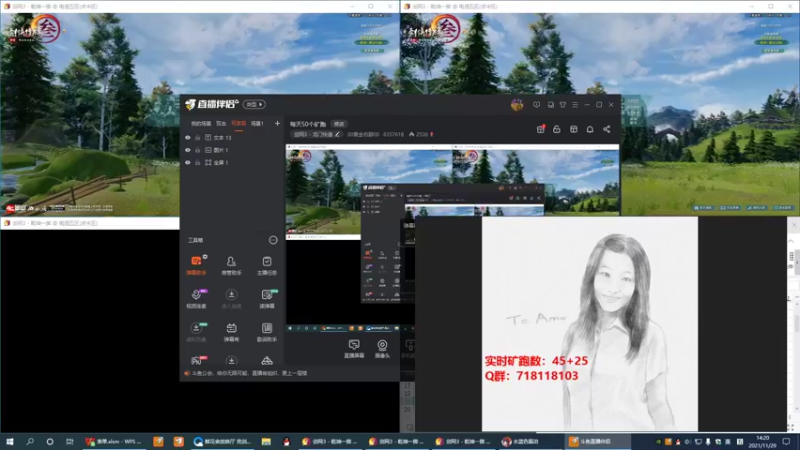Image resolution: width=800 pixels, height=450 pixels.
Task: Click the sketch portrait image
Action: [590, 323]
